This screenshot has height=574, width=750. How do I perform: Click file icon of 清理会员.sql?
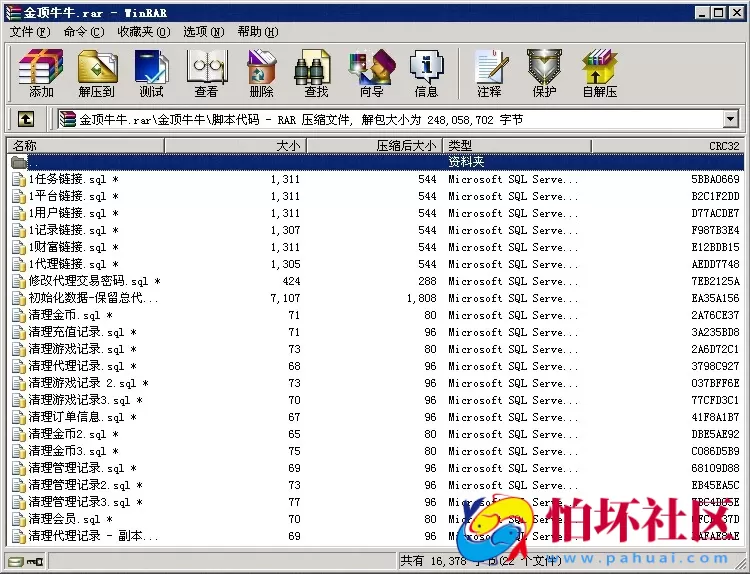[19, 519]
